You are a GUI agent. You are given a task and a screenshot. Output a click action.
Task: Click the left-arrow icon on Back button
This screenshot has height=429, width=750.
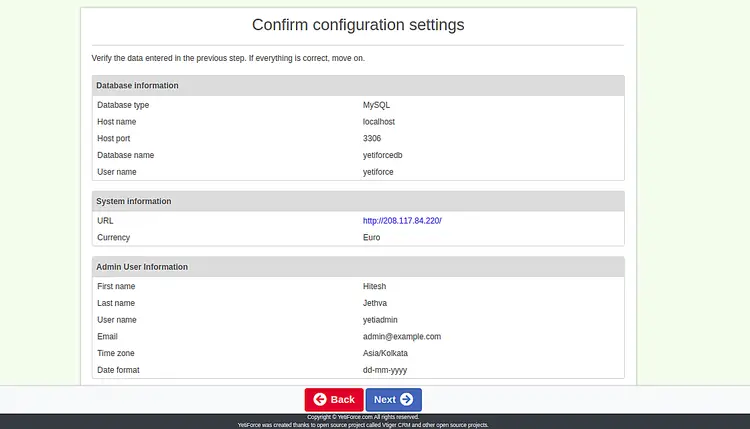320,400
